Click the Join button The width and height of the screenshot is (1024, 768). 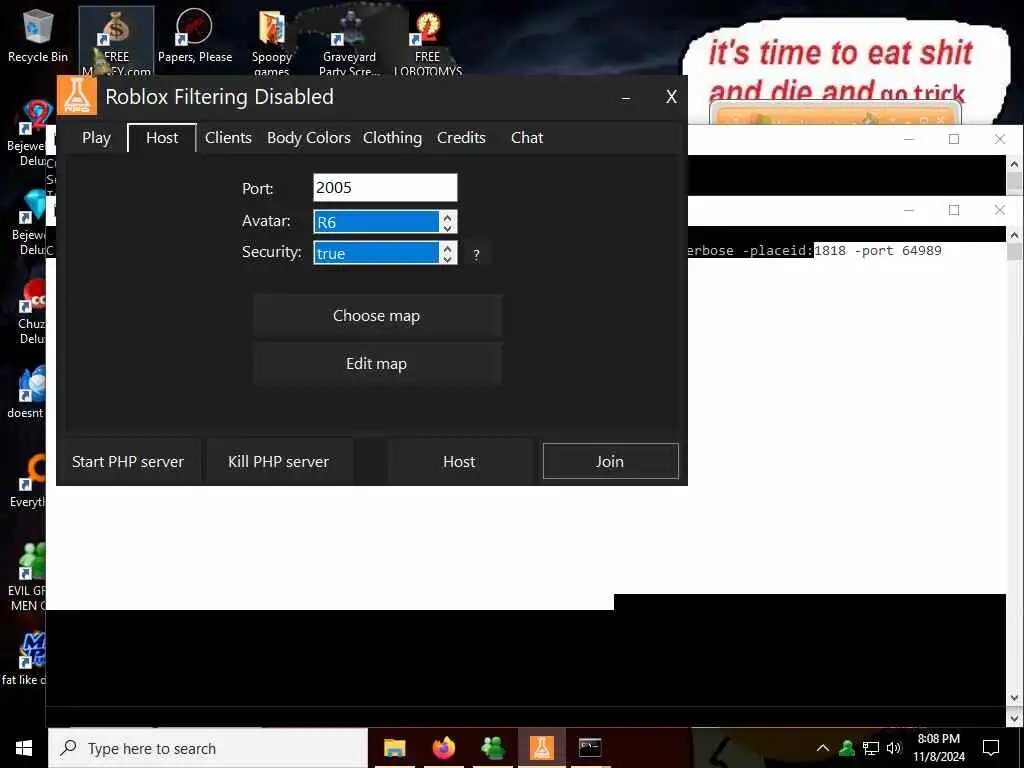pyautogui.click(x=611, y=462)
